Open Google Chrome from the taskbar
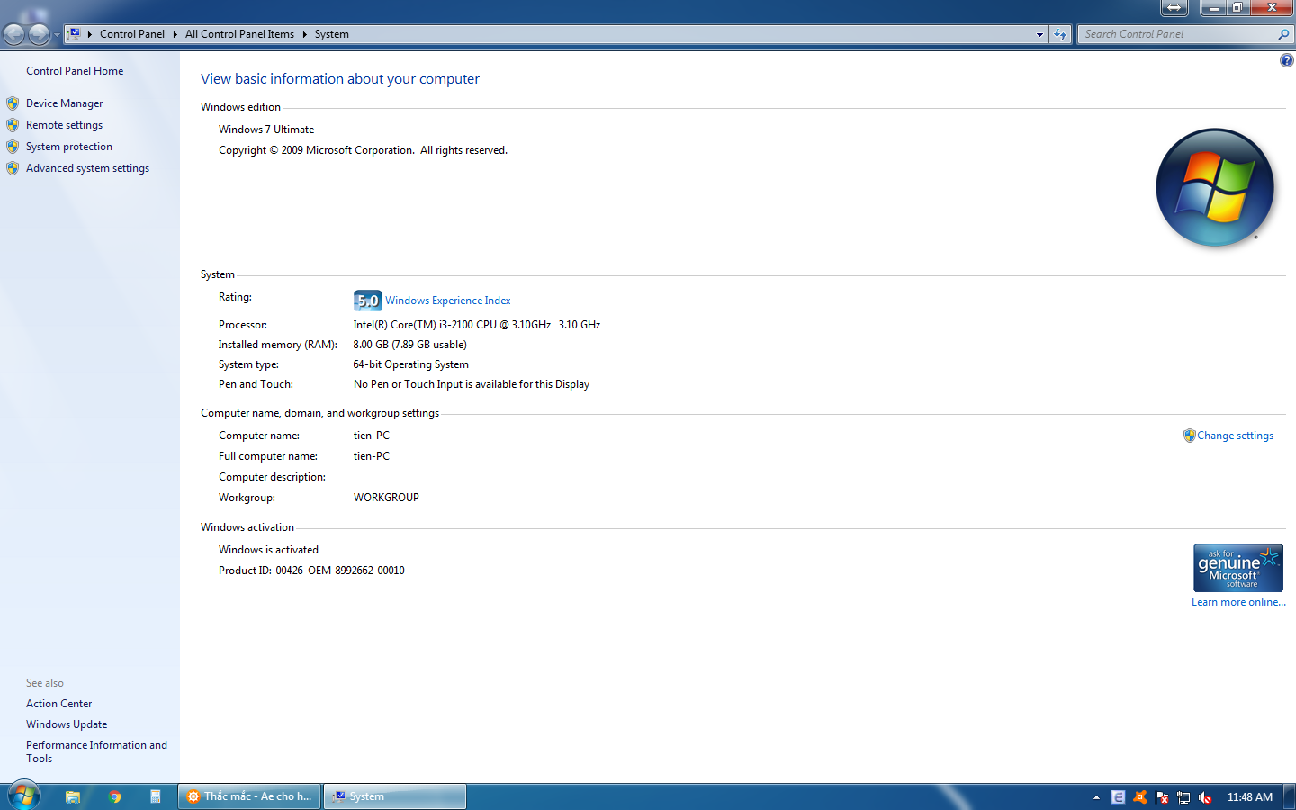 tap(115, 797)
